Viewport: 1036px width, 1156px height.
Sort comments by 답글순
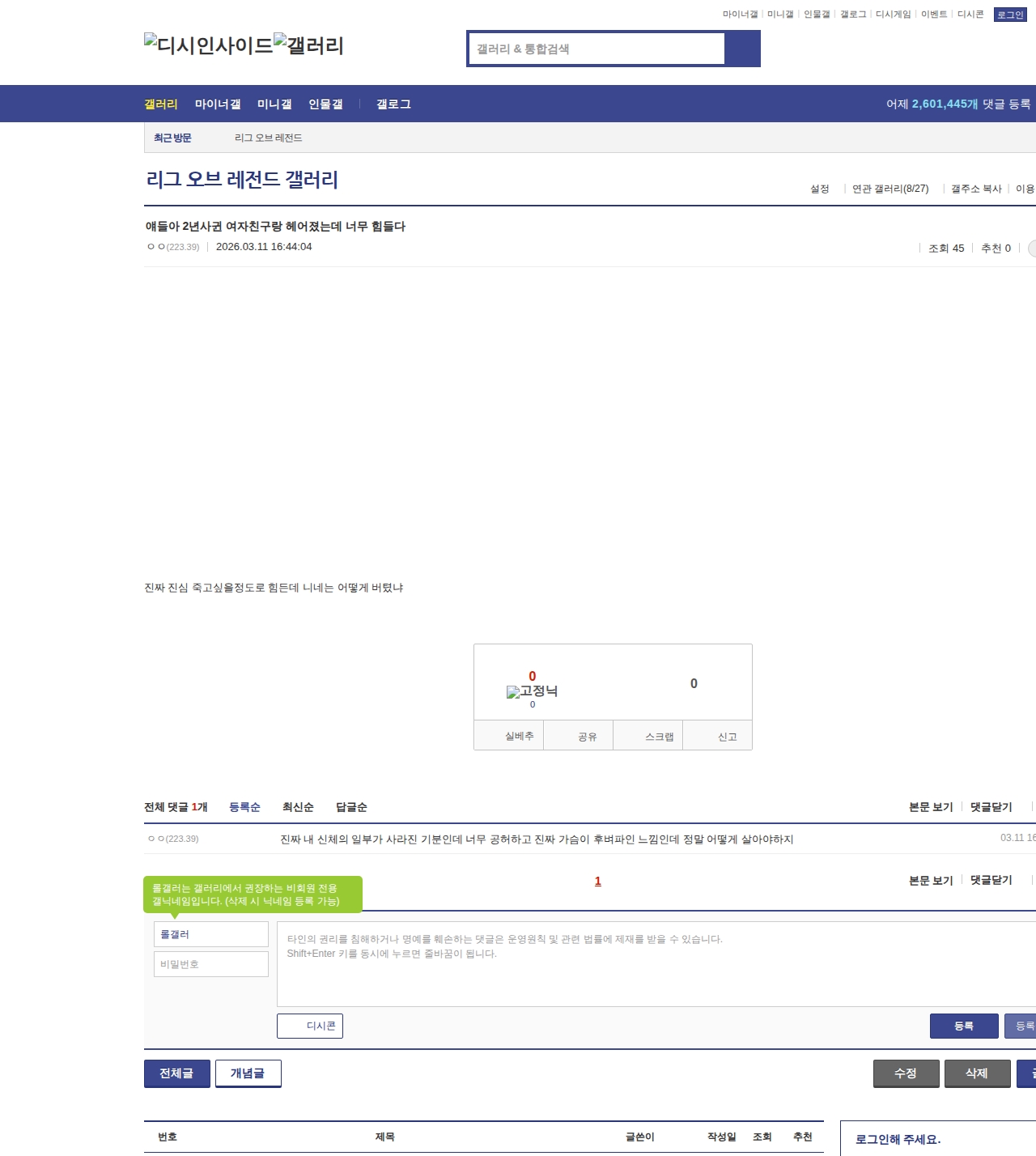tap(351, 807)
